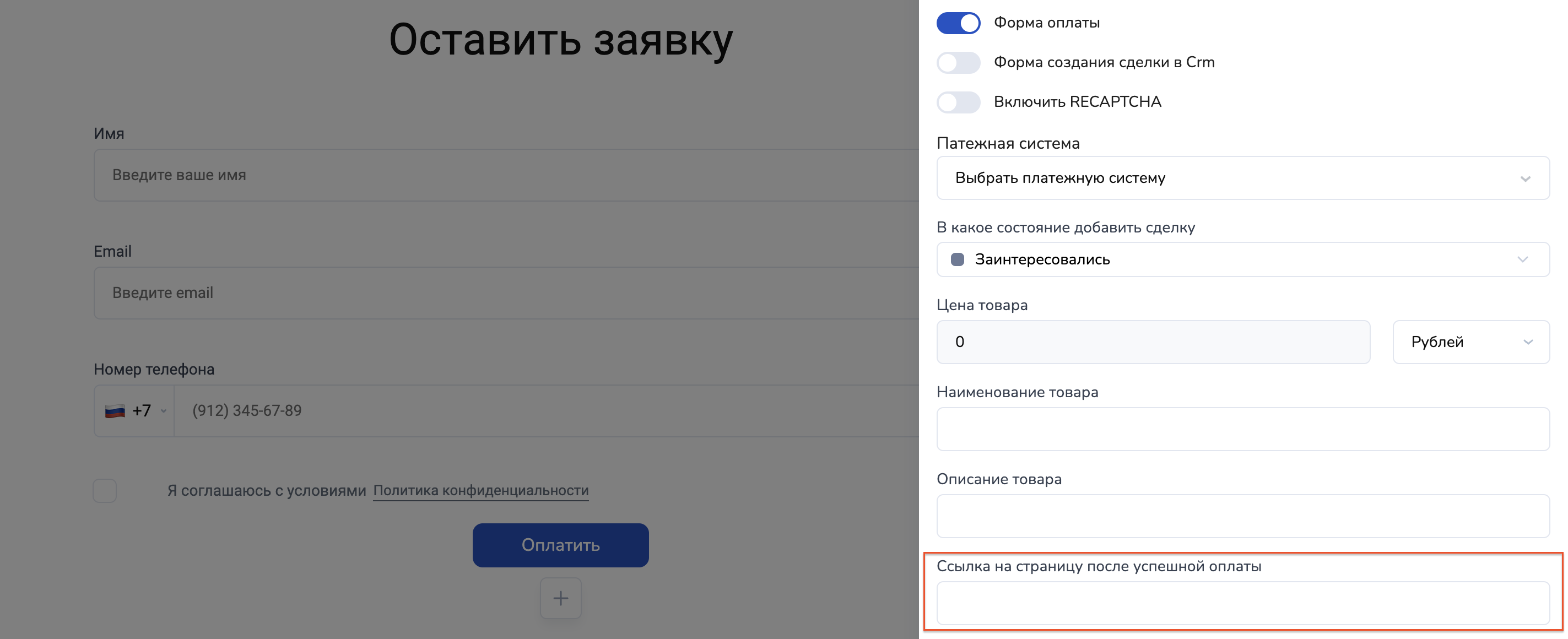Screen dimensions: 1568x639
Task: Focus the Наименование товара input field
Action: click(1242, 429)
